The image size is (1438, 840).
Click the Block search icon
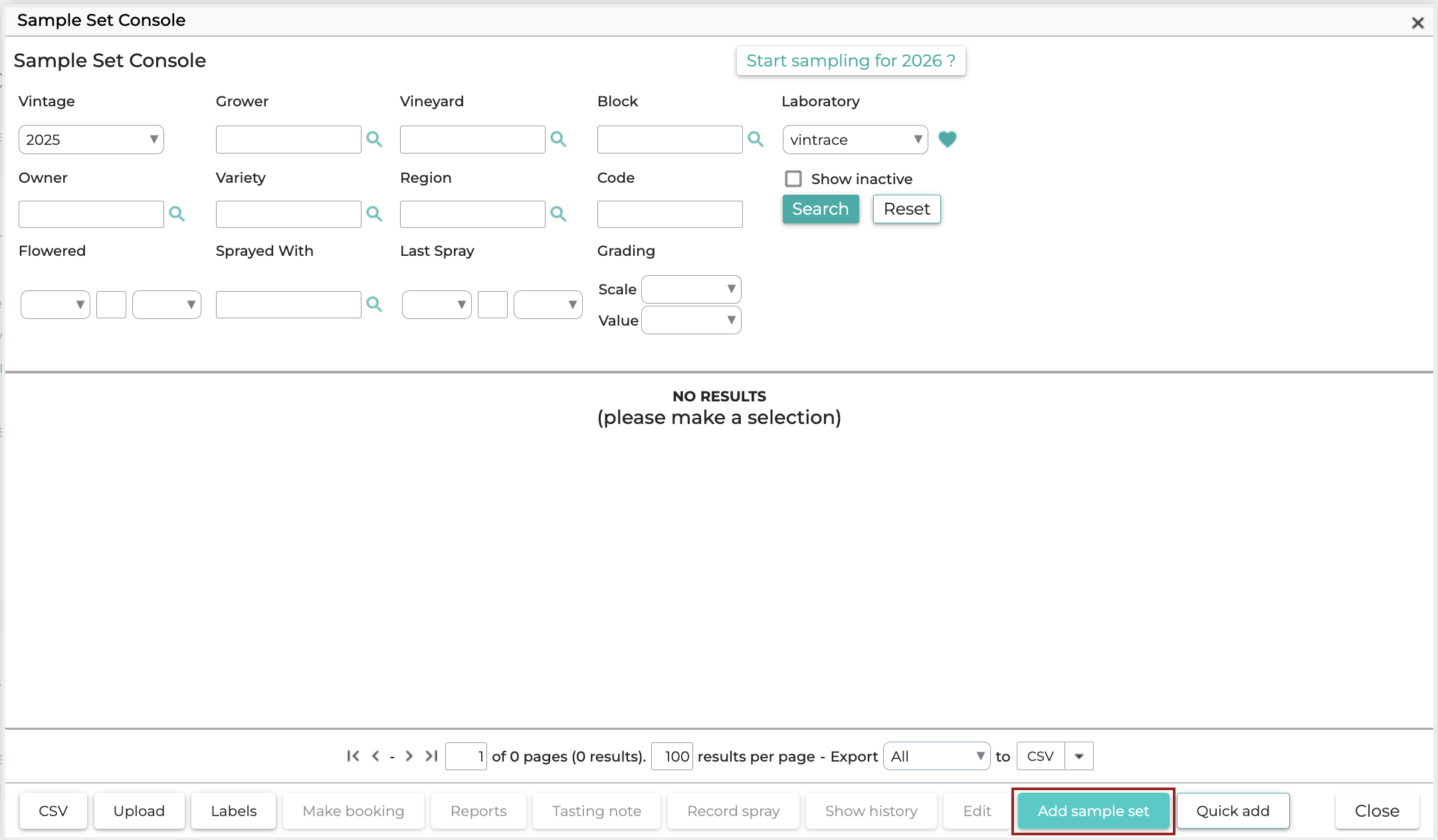pos(756,140)
